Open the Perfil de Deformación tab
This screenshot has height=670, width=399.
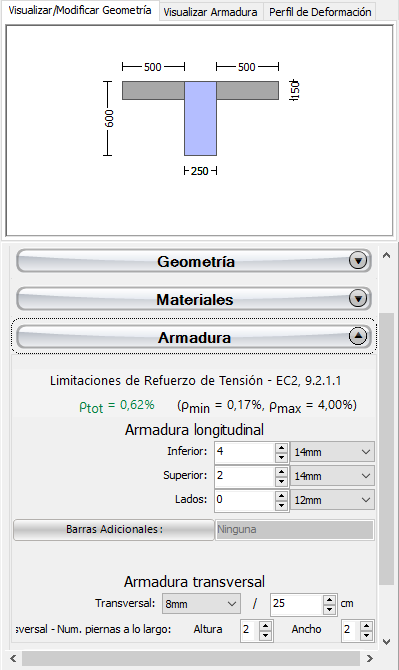(x=320, y=12)
